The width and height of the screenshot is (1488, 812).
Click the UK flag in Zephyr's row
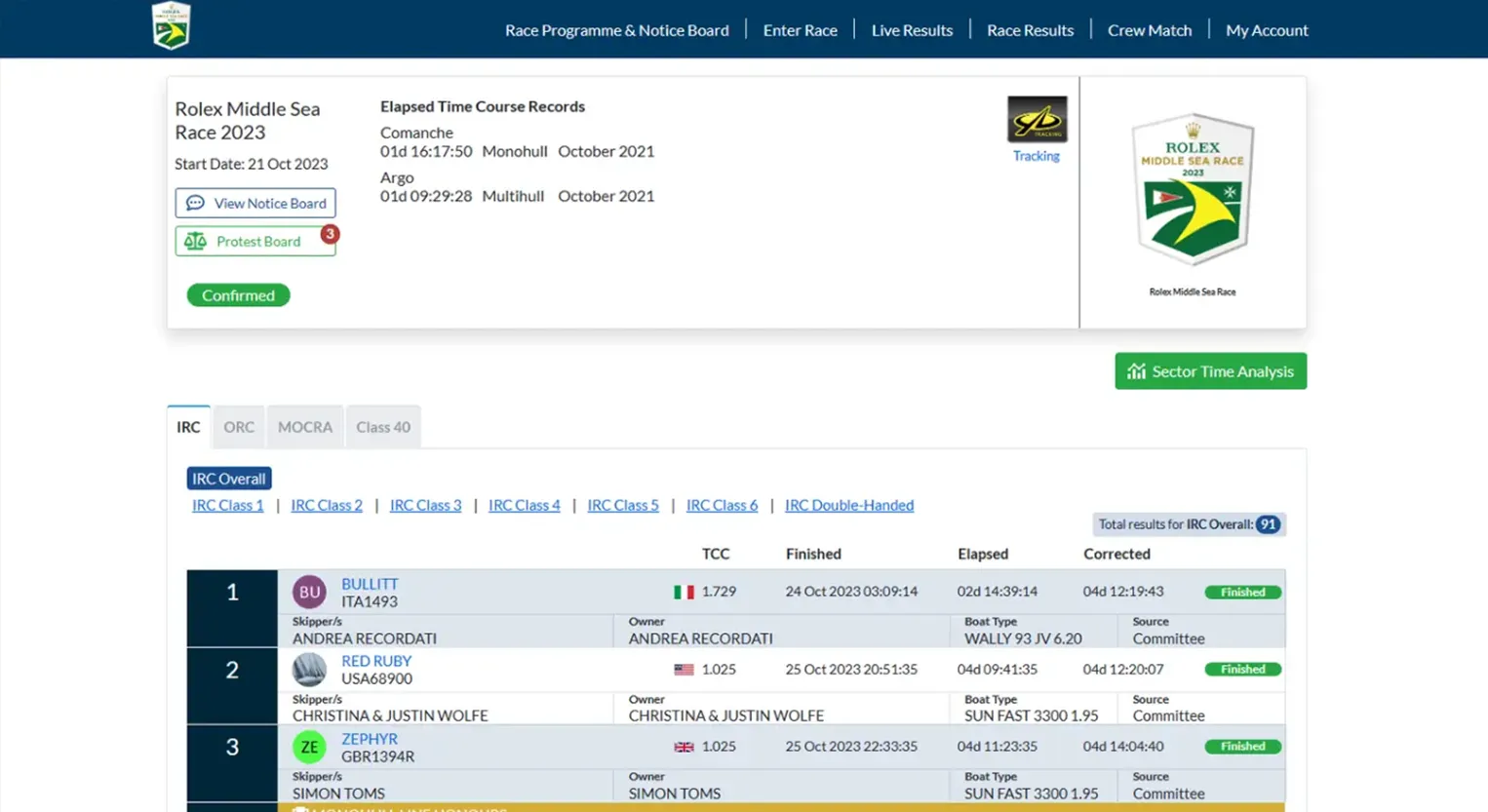(x=685, y=747)
